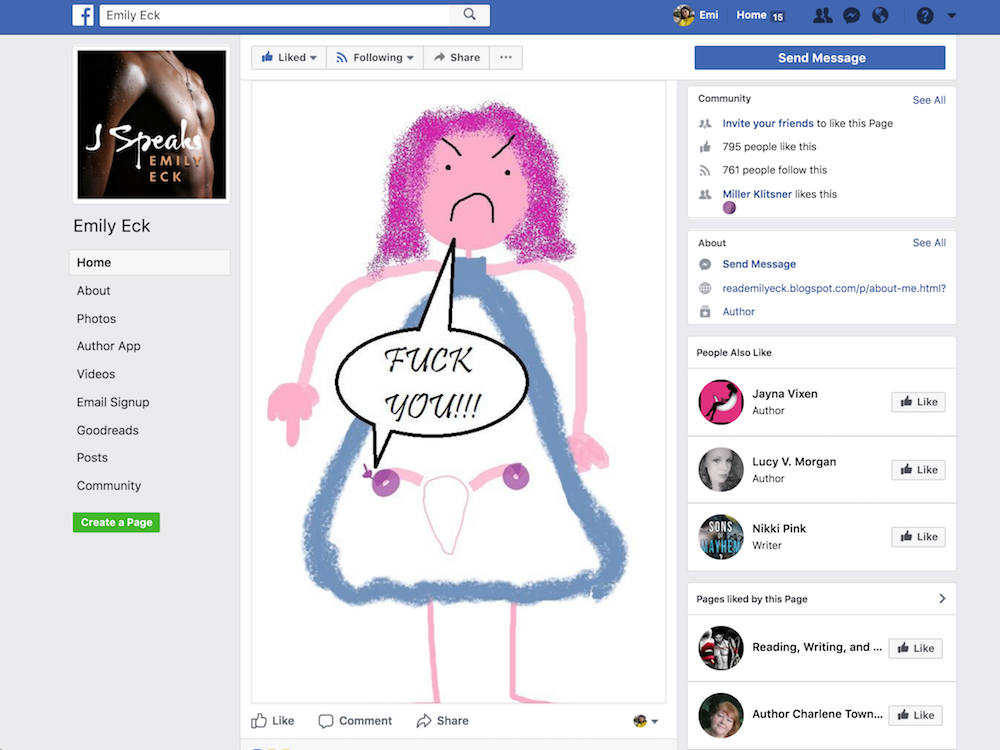Screen dimensions: 1000x750
Task: Open Nikki Pink page avatar
Action: 721,537
